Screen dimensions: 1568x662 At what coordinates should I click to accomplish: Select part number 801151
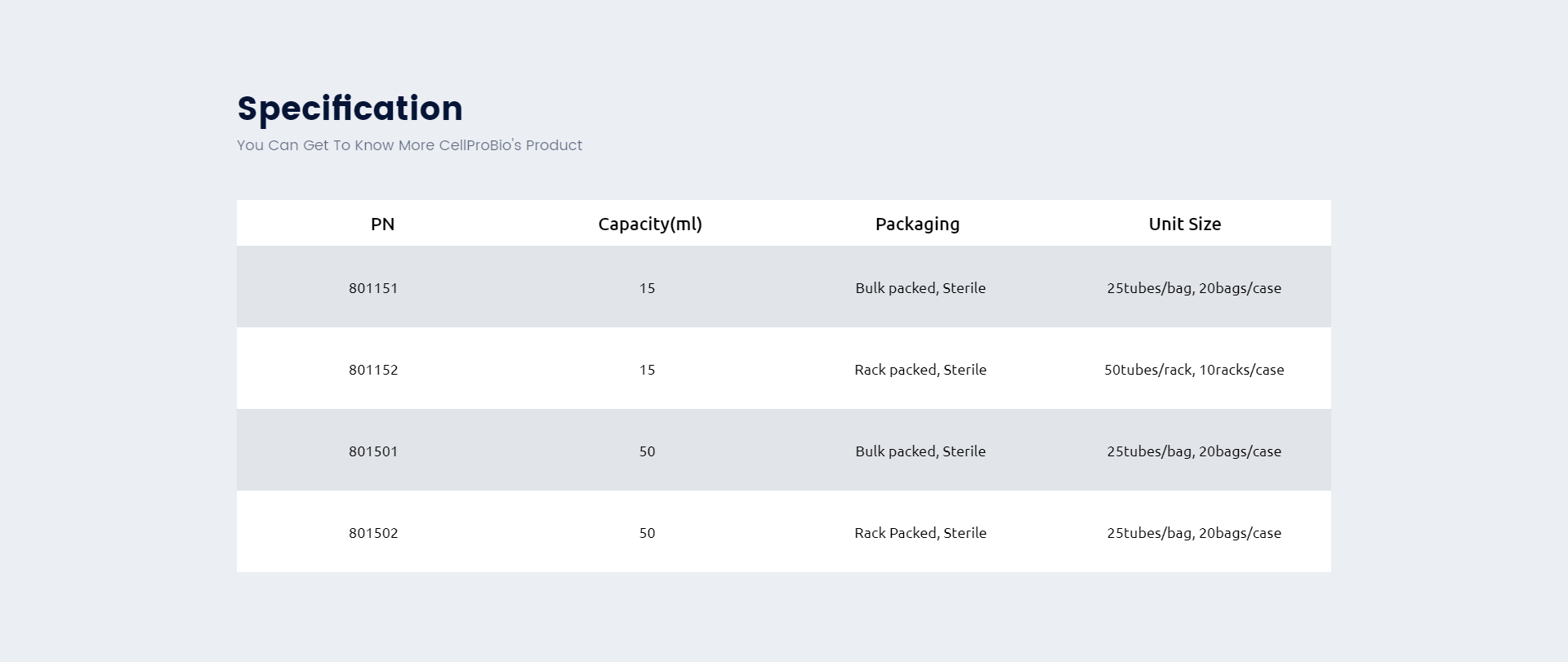click(x=373, y=288)
